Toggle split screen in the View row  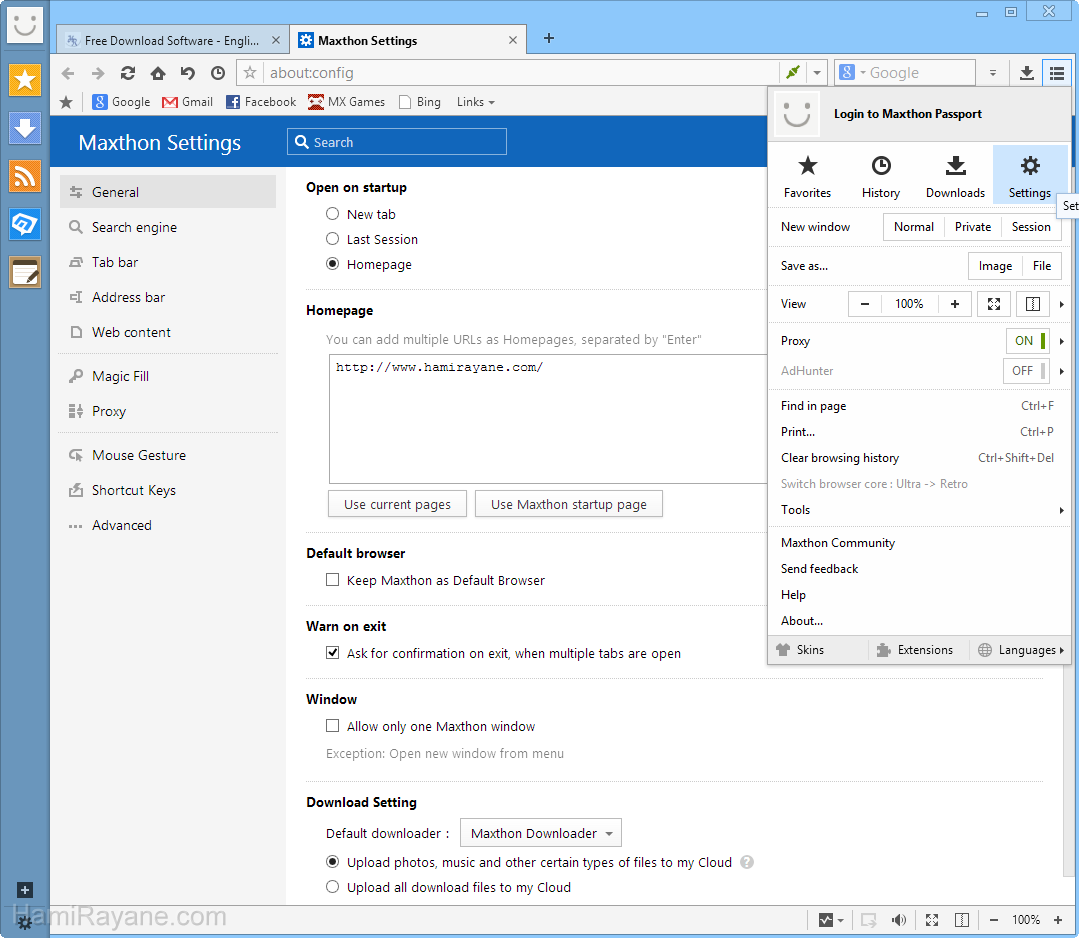pos(1033,304)
